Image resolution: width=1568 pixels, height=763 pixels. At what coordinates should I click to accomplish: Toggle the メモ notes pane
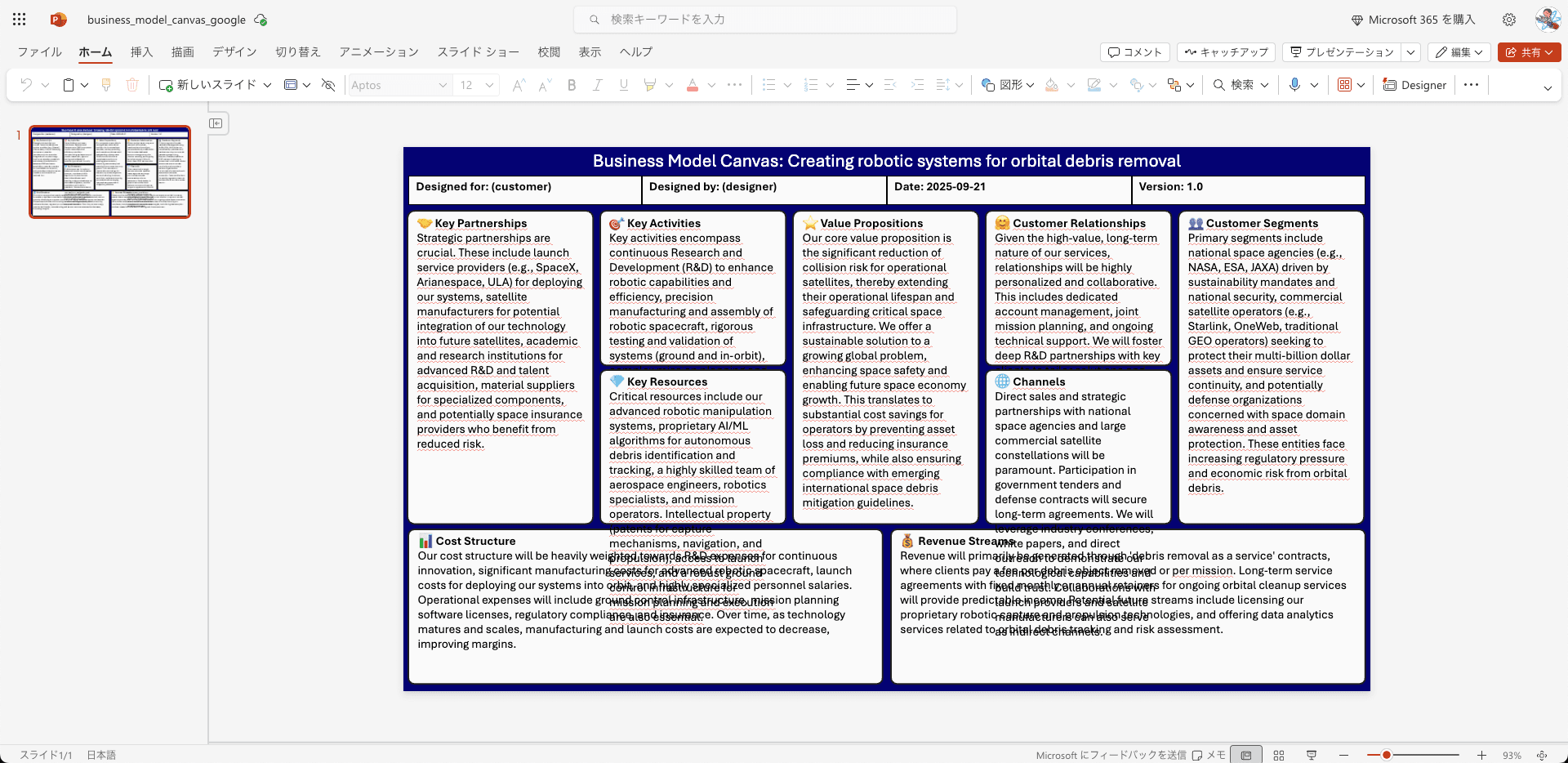click(x=1209, y=756)
